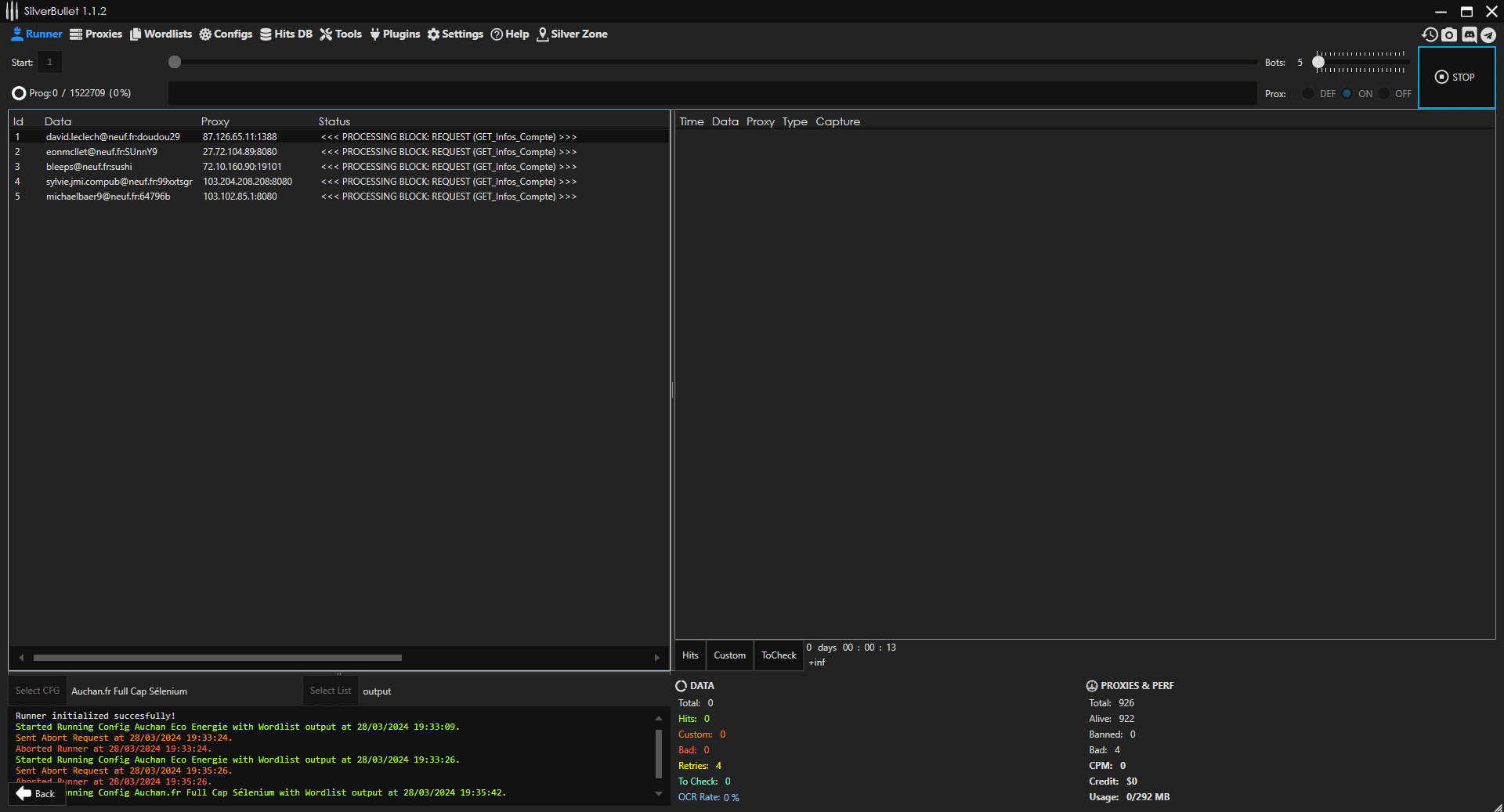Set proxy mode to DEF
1504x812 pixels.
coord(1308,93)
